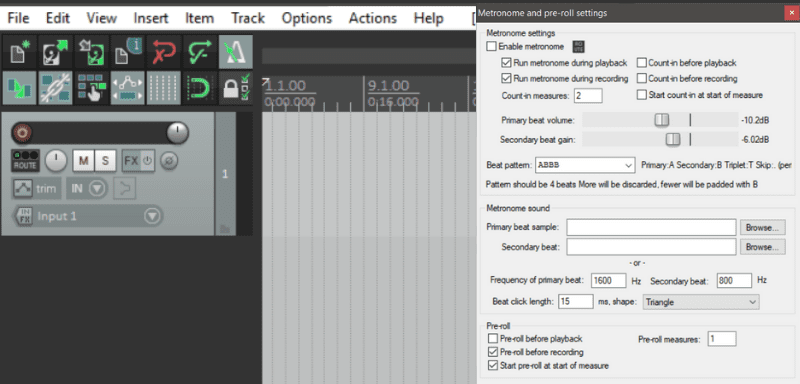Toggle the item grouping chain icon
800x384 pixels.
55,88
